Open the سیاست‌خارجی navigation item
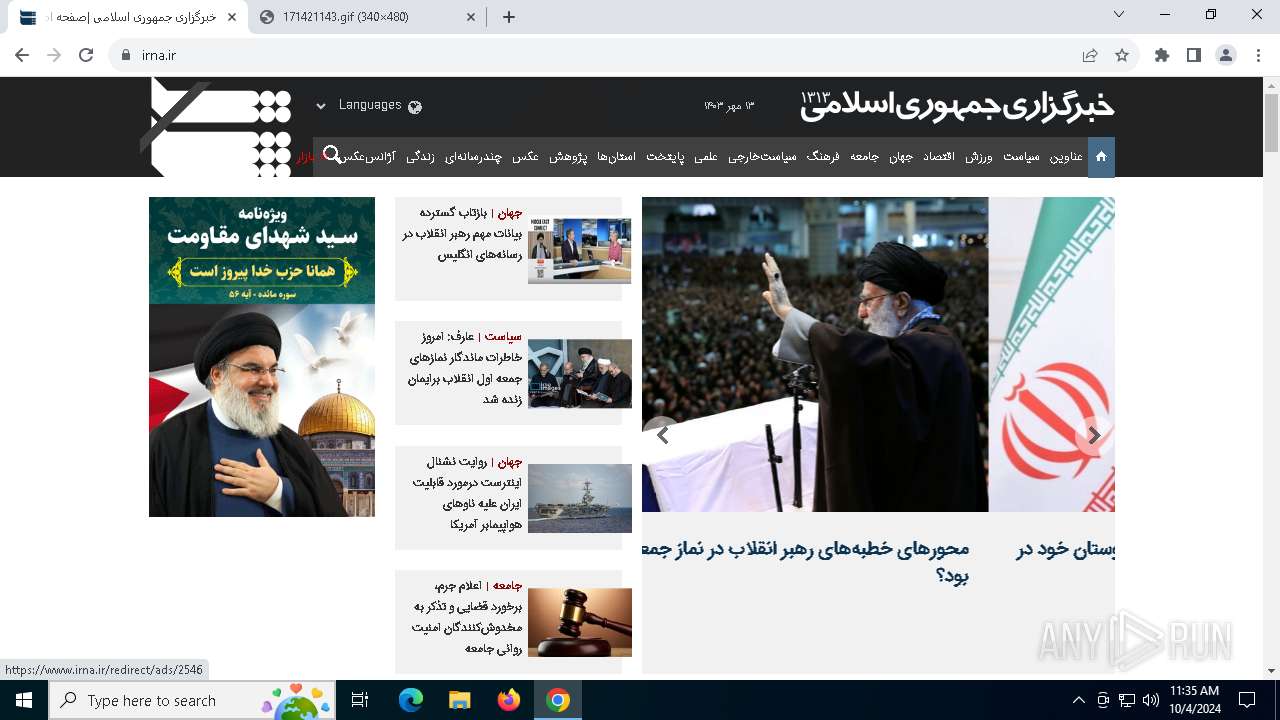This screenshot has height=720, width=1280. pyautogui.click(x=762, y=157)
